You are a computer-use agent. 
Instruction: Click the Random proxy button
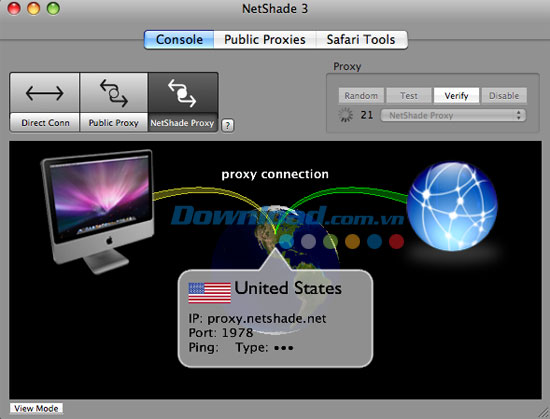tap(361, 96)
